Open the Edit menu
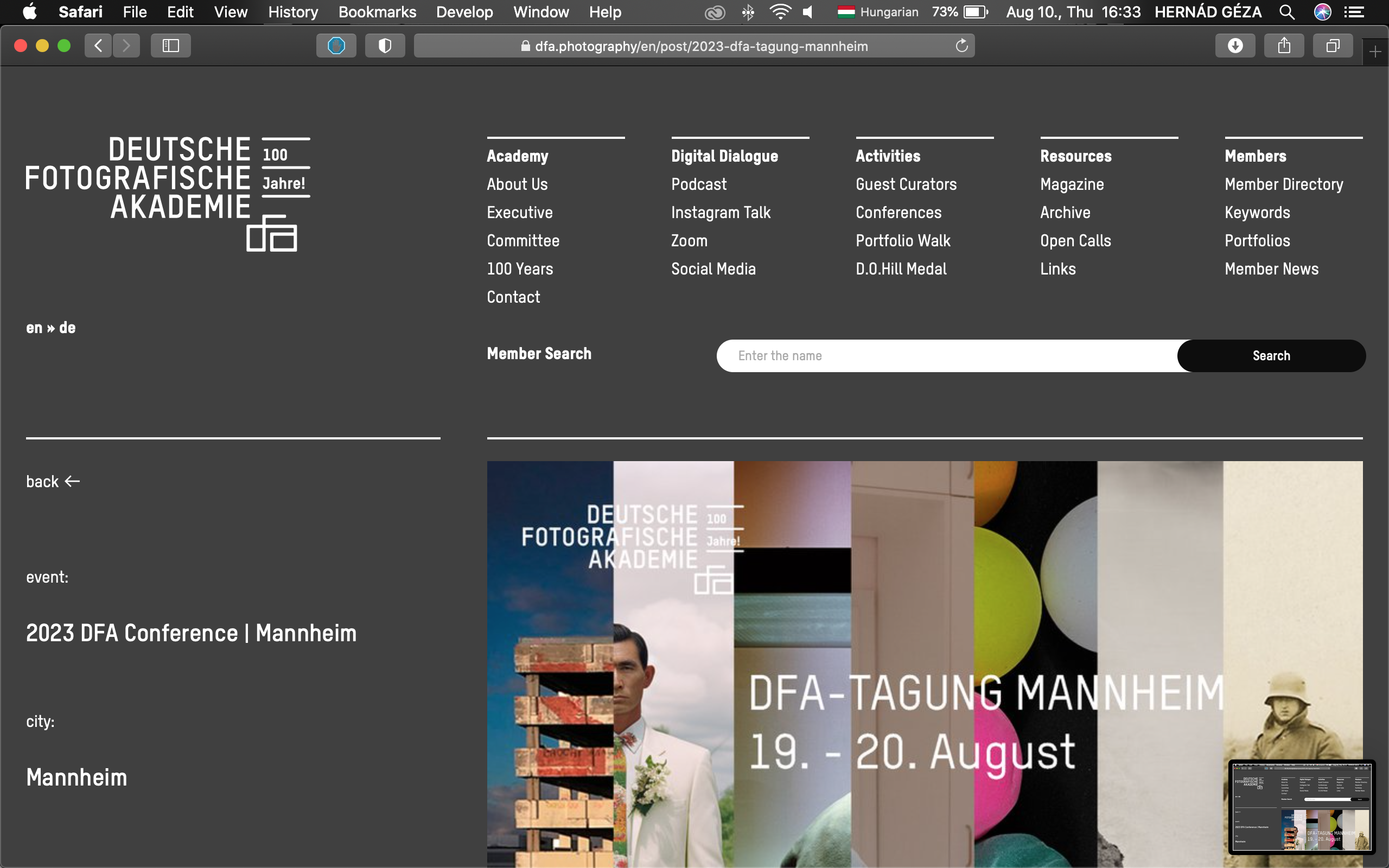The image size is (1389, 868). click(x=180, y=12)
